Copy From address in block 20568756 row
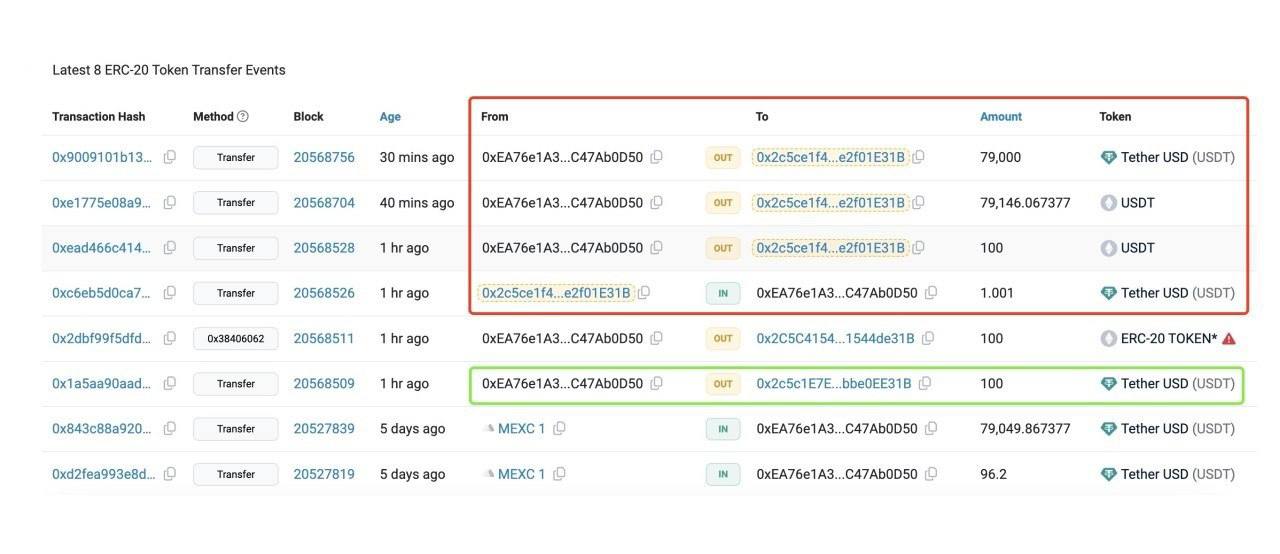Image resolution: width=1280 pixels, height=554 pixels. (x=656, y=157)
